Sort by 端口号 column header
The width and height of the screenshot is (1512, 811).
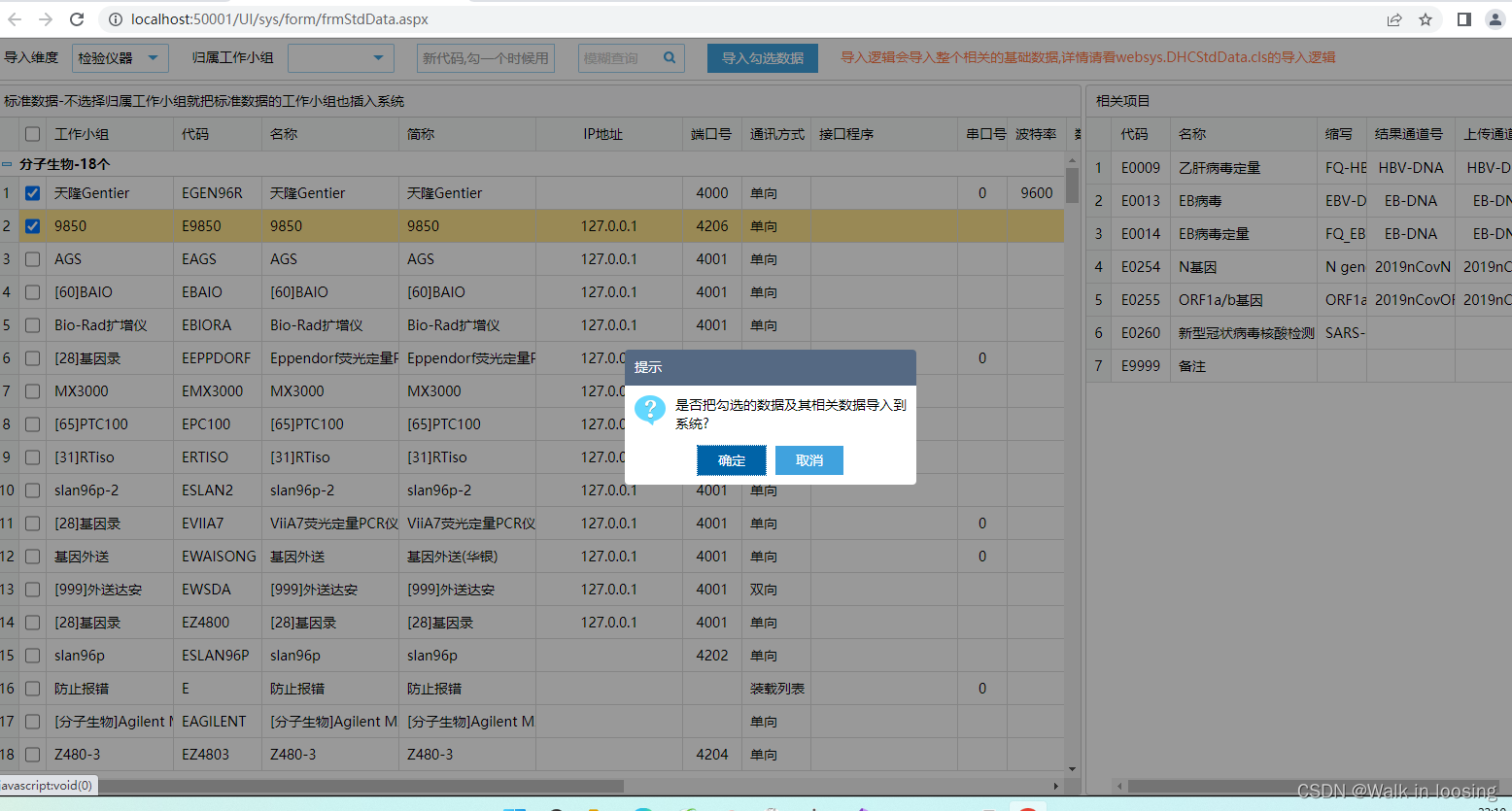tap(711, 134)
